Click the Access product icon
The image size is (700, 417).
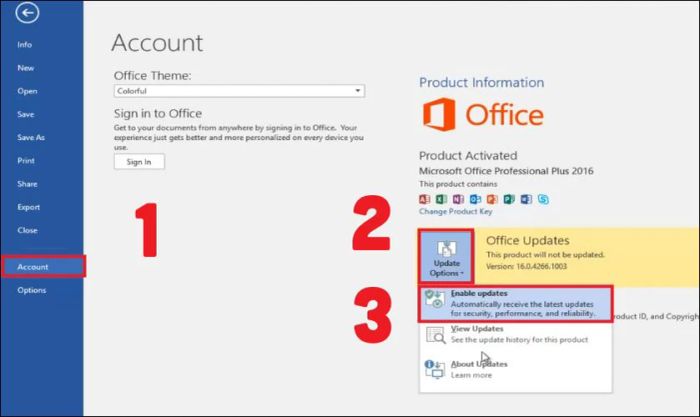(424, 199)
